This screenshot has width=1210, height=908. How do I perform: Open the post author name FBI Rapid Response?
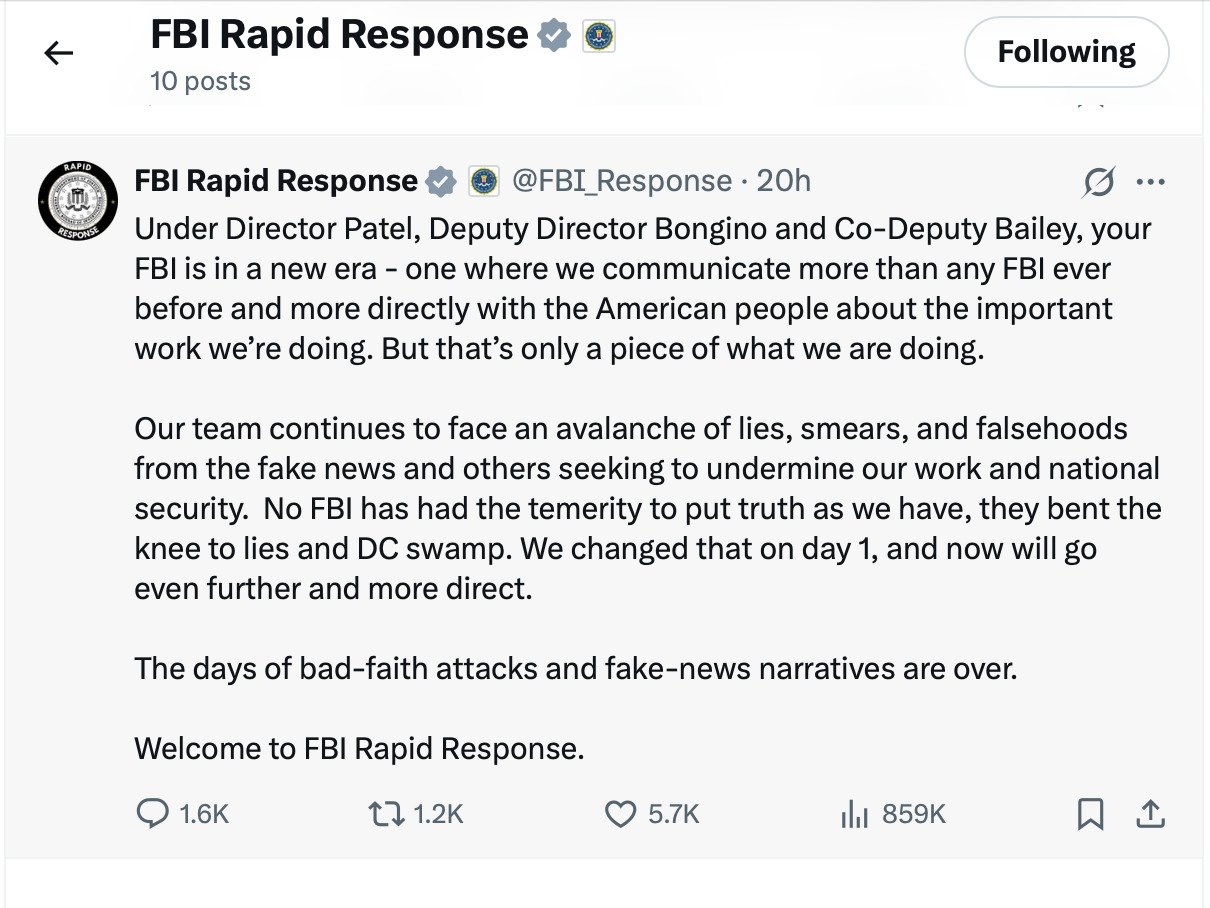tap(276, 181)
